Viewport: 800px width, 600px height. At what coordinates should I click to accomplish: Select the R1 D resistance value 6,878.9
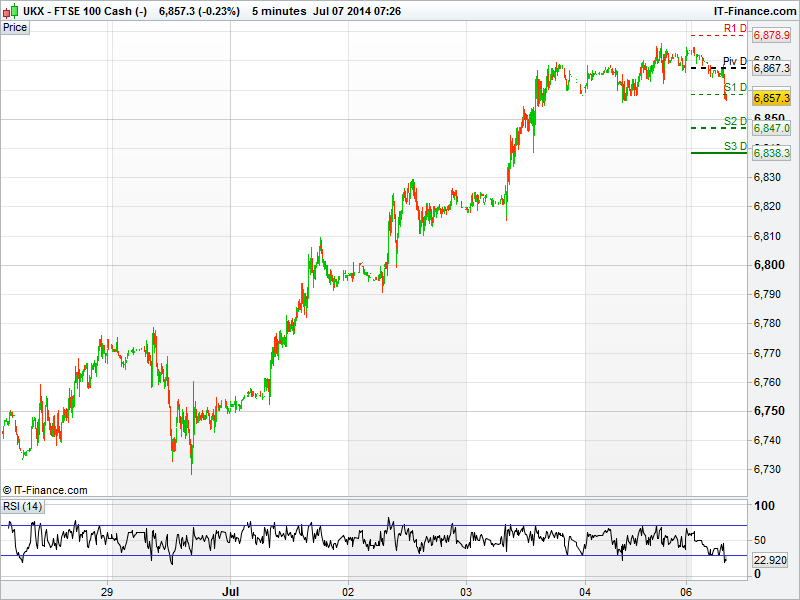(x=771, y=35)
